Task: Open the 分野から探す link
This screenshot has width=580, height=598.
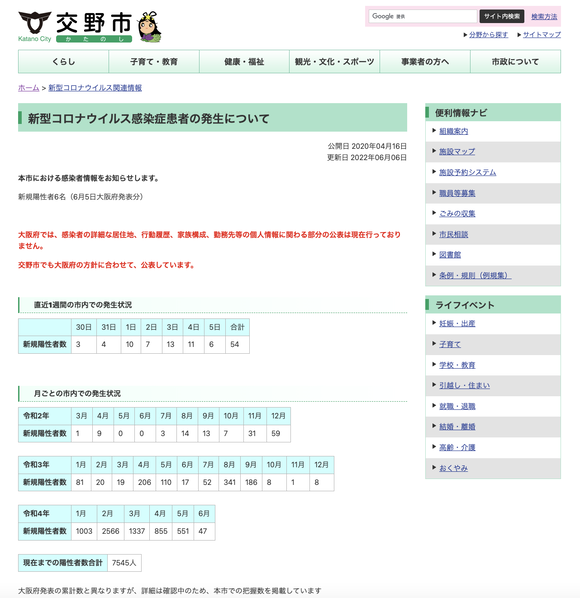Action: coord(488,35)
